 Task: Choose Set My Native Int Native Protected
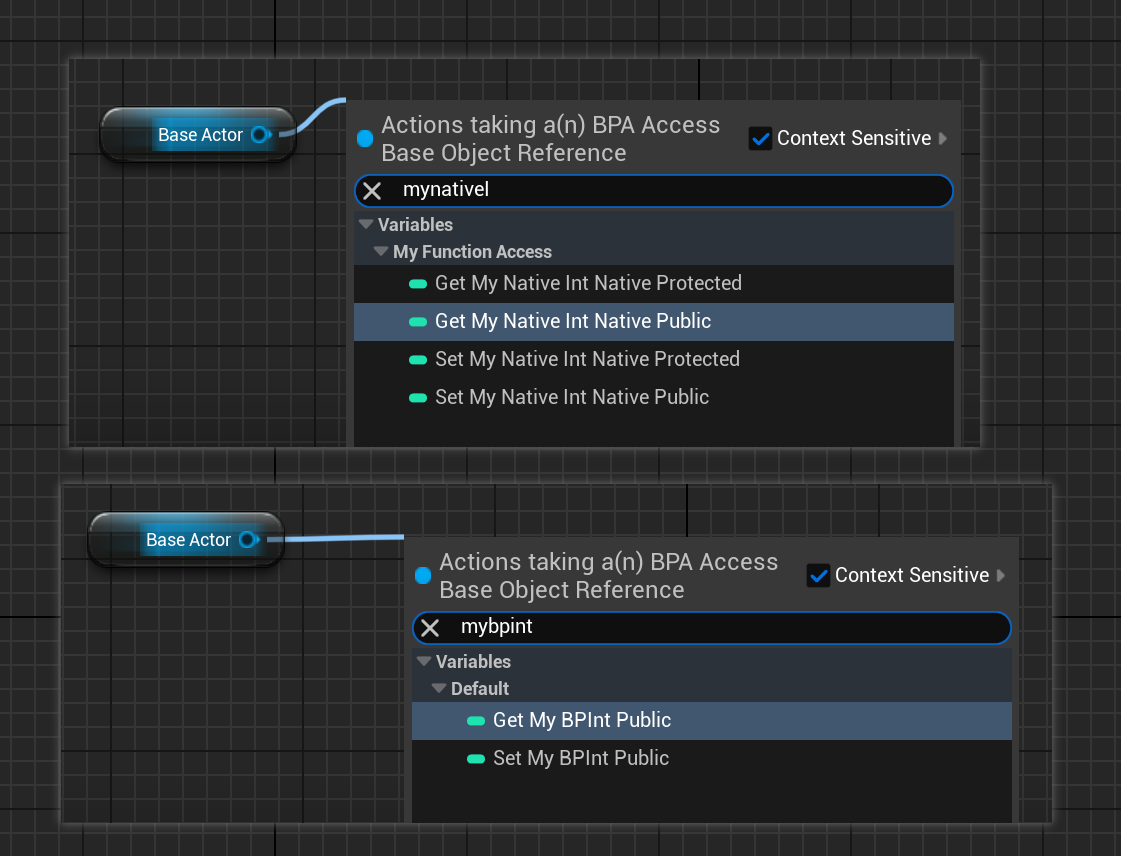587,360
